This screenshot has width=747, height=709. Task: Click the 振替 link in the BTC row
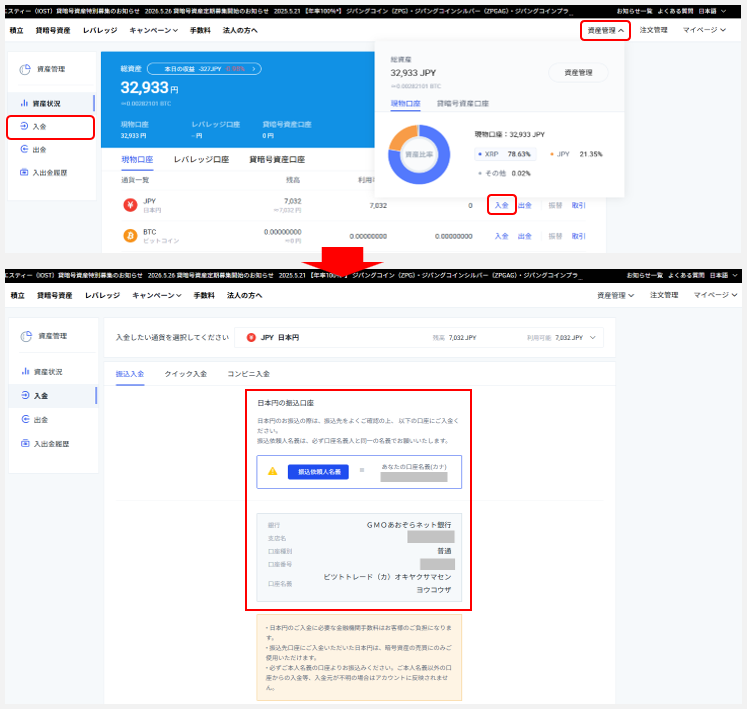tap(555, 236)
